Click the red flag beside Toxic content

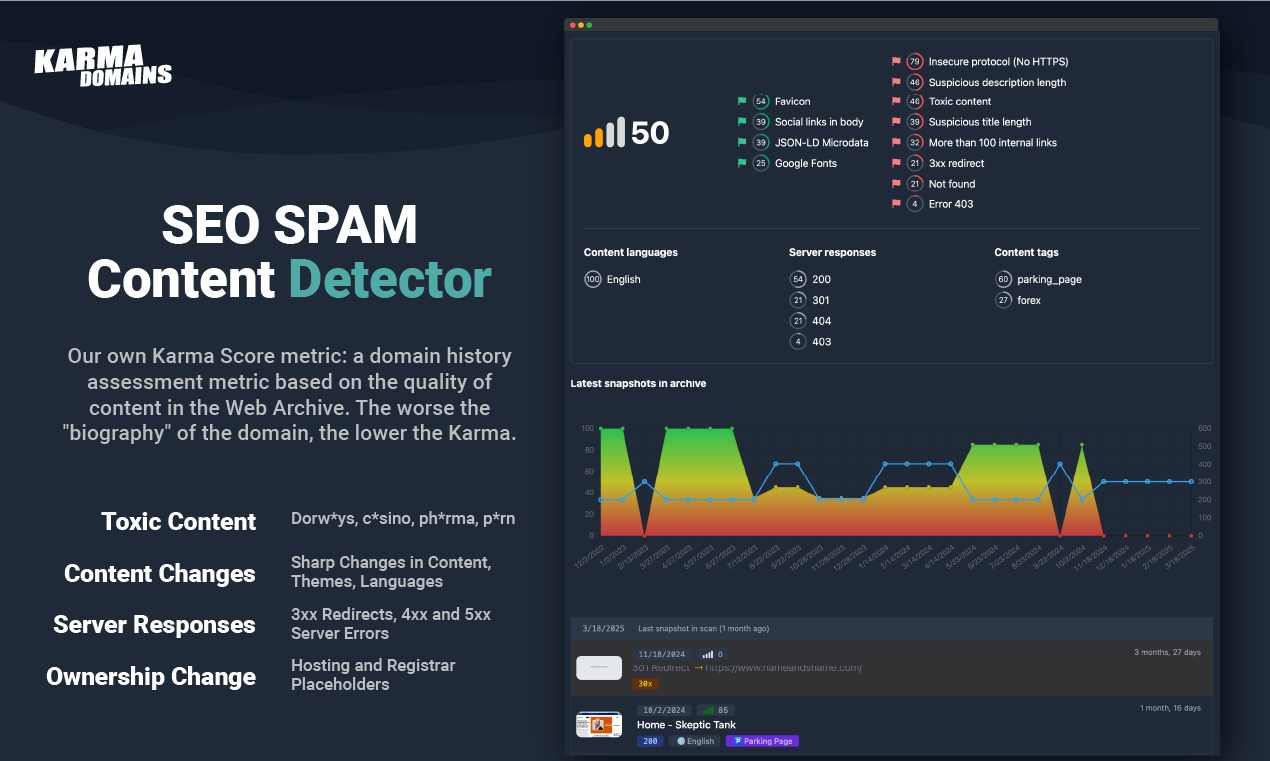click(x=895, y=101)
